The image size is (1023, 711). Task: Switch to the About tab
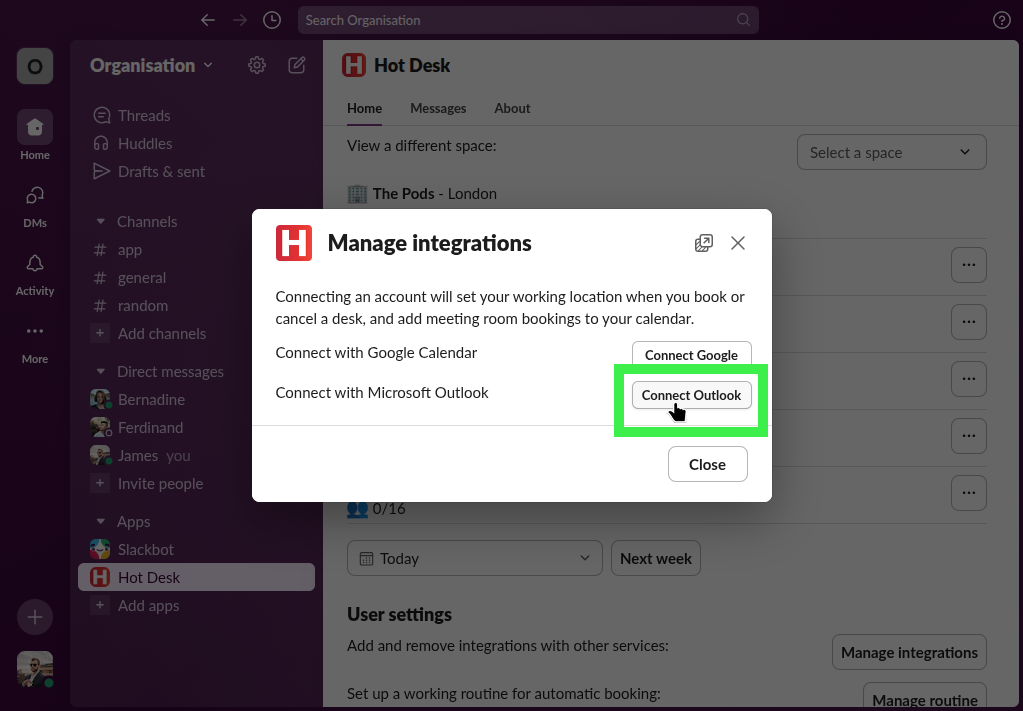(x=512, y=108)
